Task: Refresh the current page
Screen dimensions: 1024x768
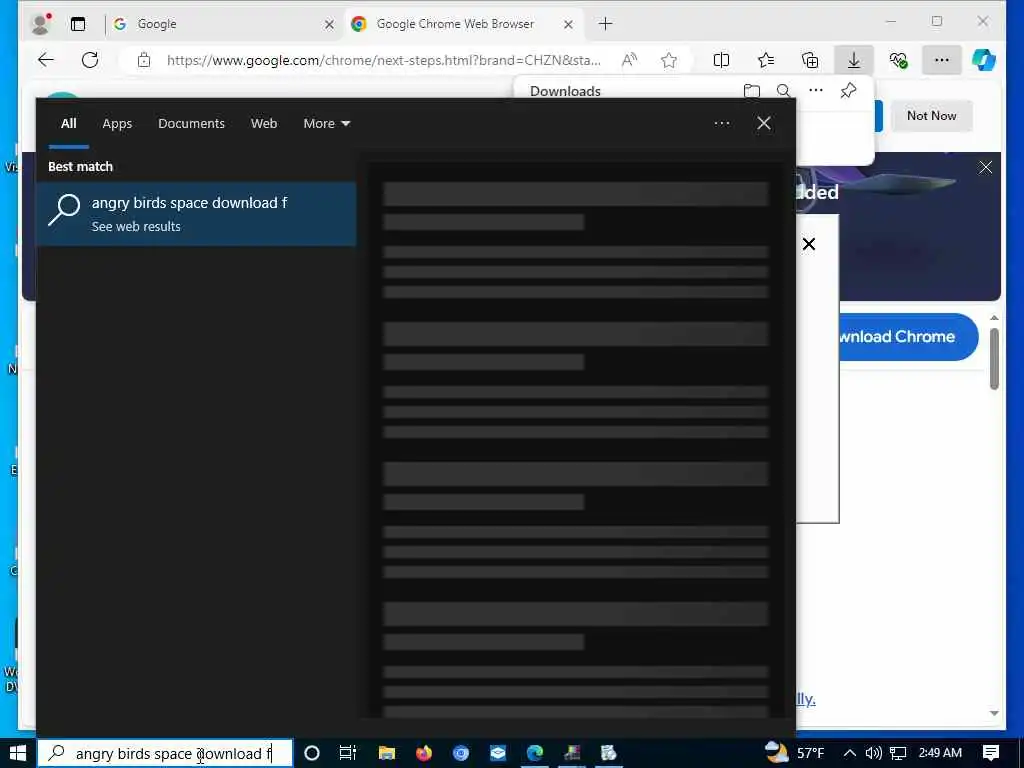Action: [90, 60]
